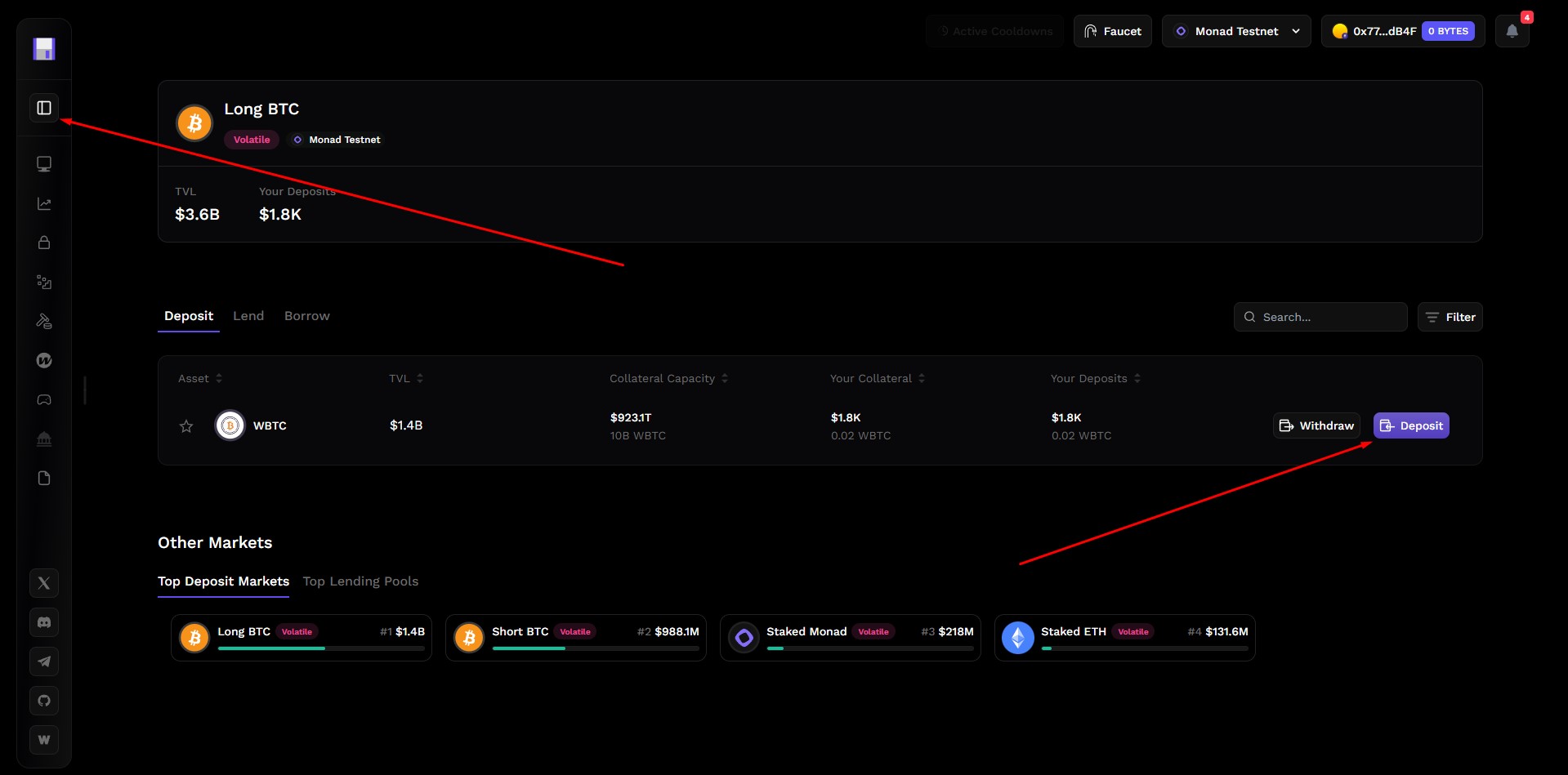Open the Telegram link icon
The height and width of the screenshot is (775, 1568).
pyautogui.click(x=44, y=661)
